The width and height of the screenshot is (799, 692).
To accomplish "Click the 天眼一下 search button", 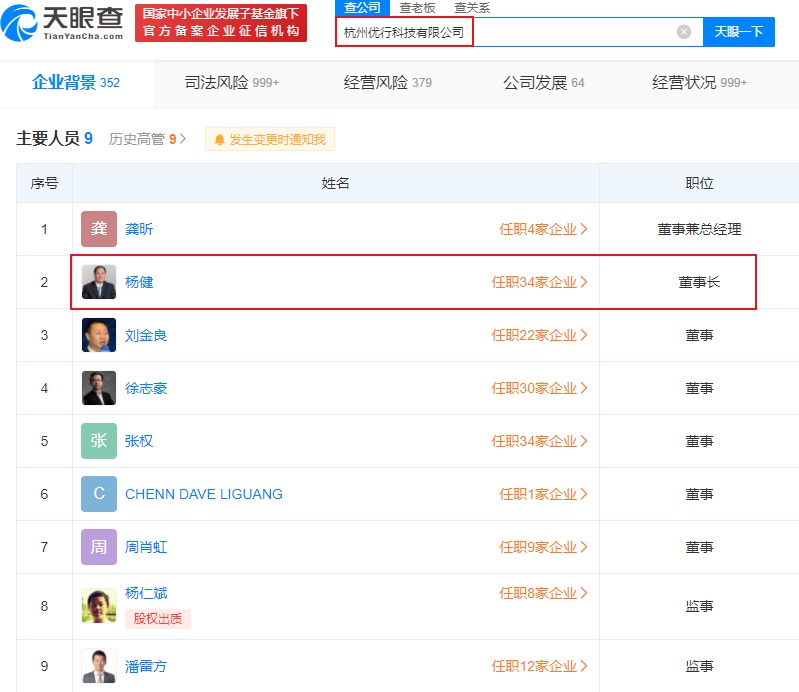I will coord(738,32).
